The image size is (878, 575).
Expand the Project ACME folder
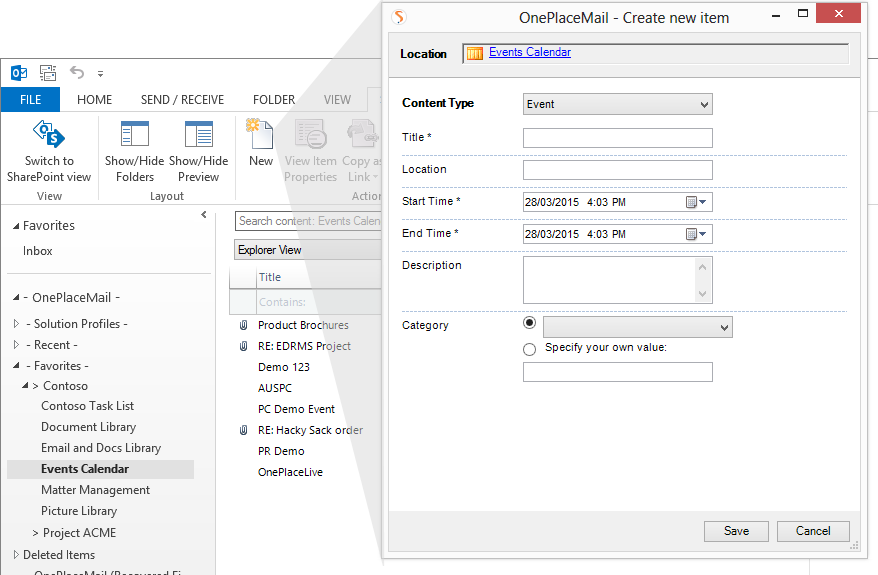tap(36, 533)
